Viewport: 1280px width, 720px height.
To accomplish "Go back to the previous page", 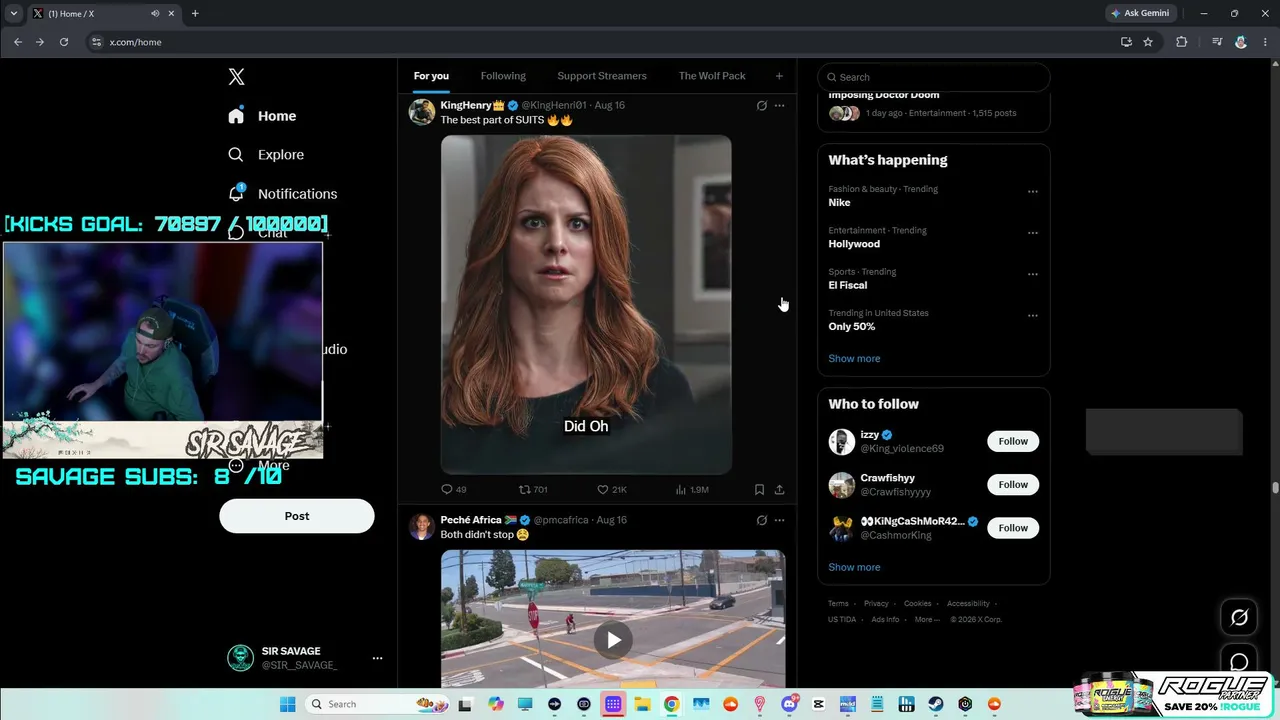I will point(18,42).
